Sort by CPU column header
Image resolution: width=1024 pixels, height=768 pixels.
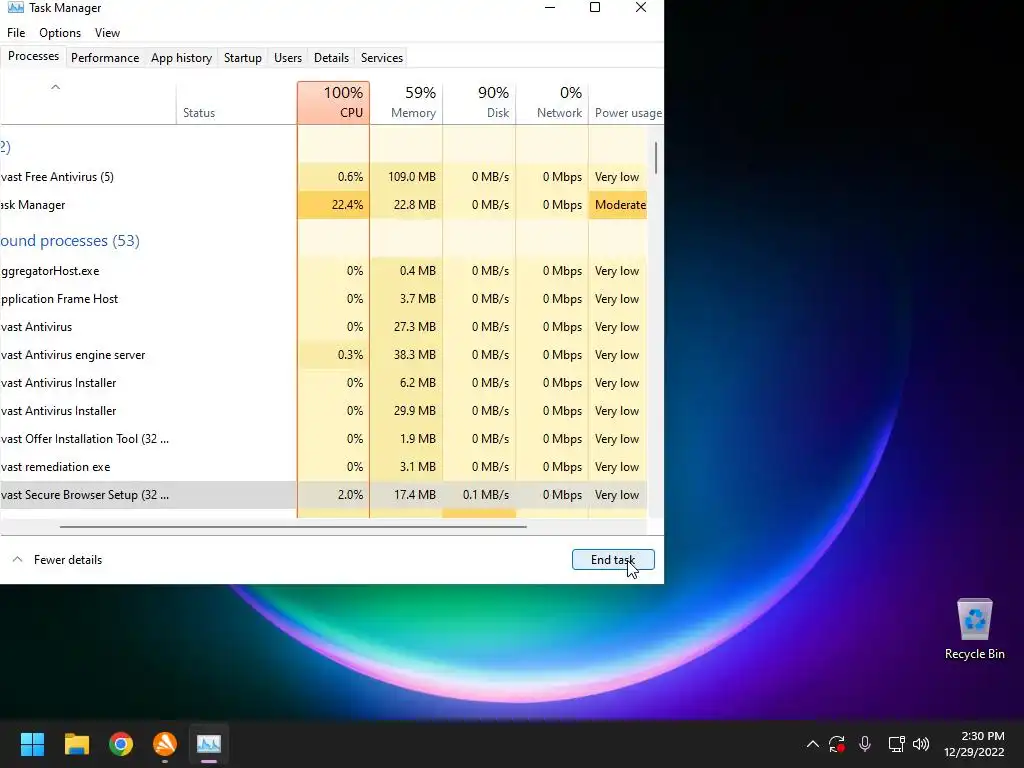coord(334,103)
